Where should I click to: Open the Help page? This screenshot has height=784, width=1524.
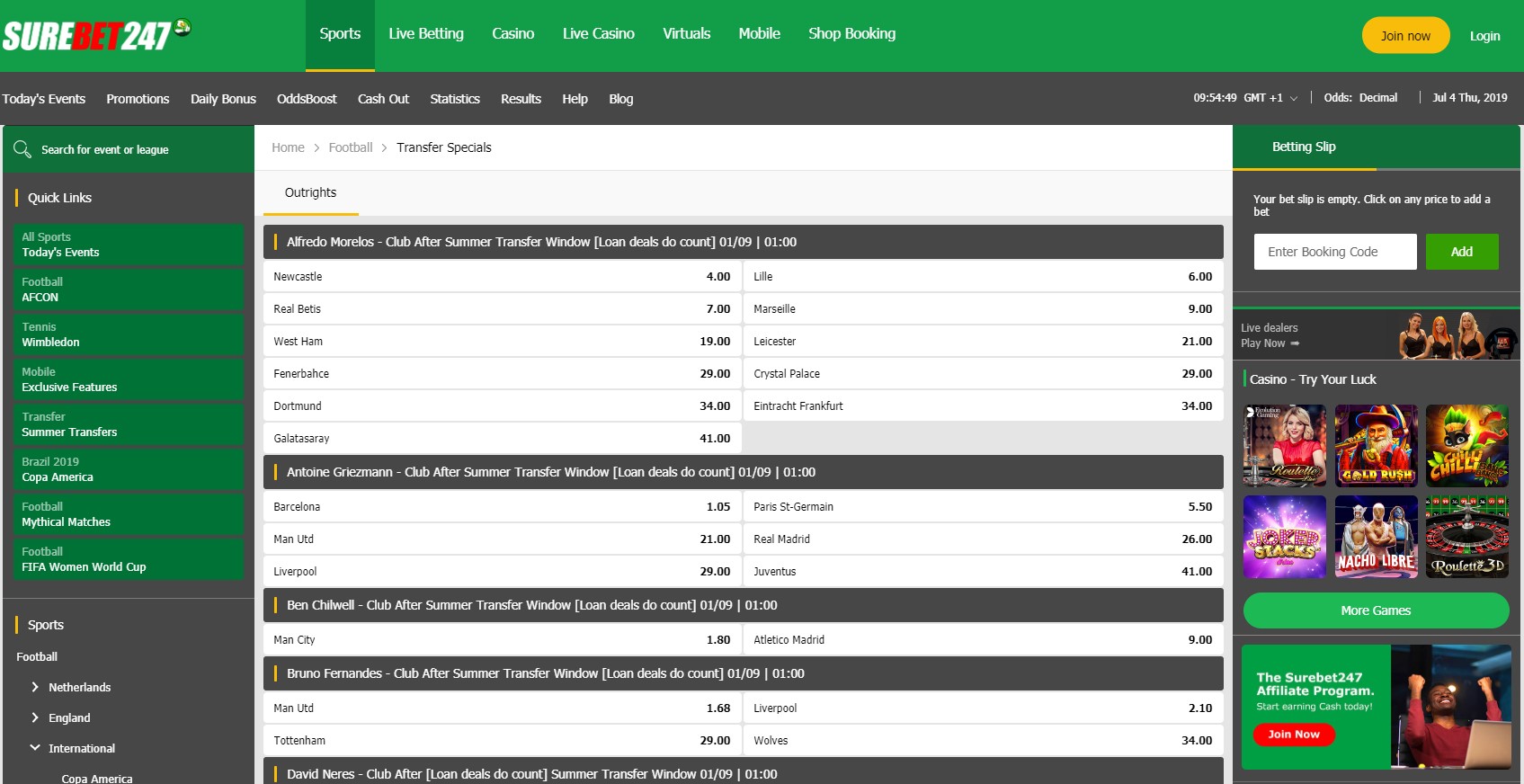click(575, 99)
